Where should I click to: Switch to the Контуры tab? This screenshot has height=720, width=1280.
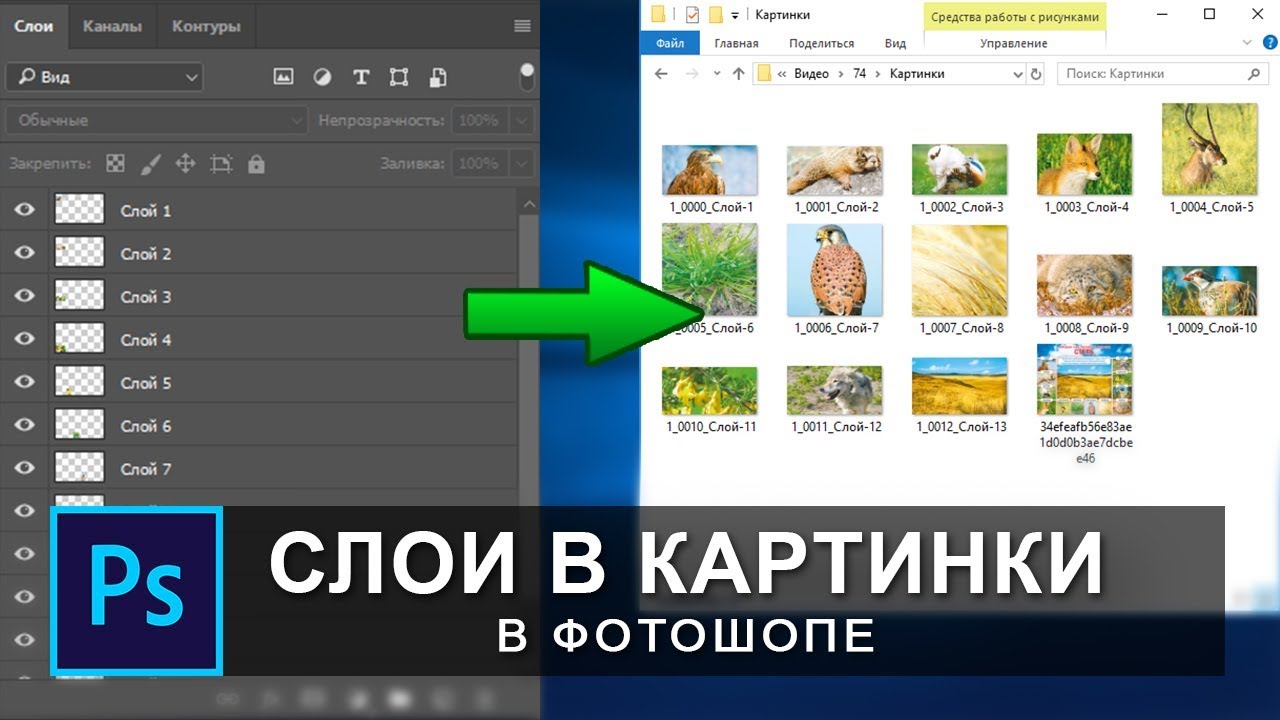(206, 26)
